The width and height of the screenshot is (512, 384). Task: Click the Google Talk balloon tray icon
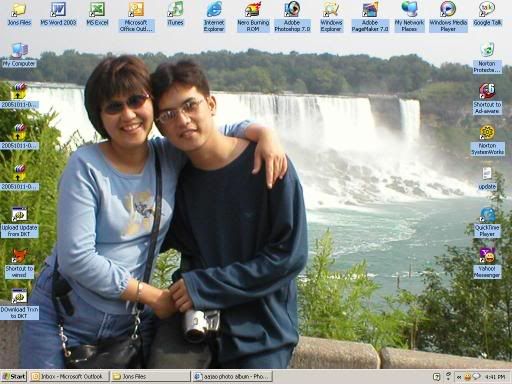476,377
